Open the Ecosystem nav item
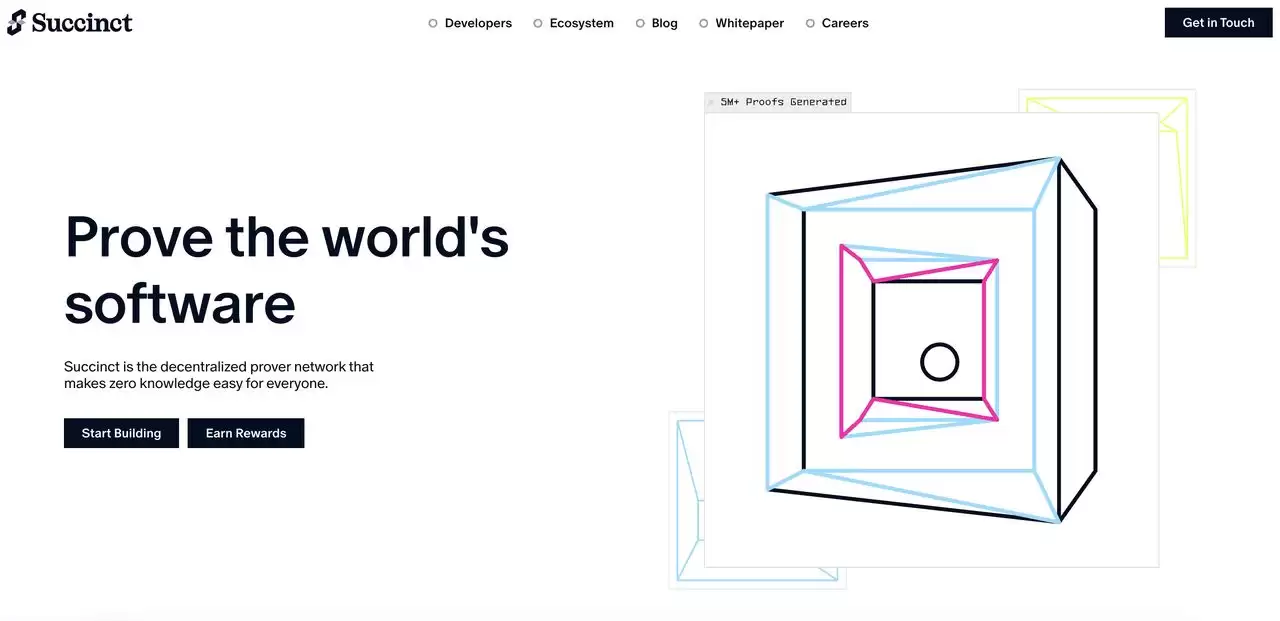1280x621 pixels. [x=581, y=23]
